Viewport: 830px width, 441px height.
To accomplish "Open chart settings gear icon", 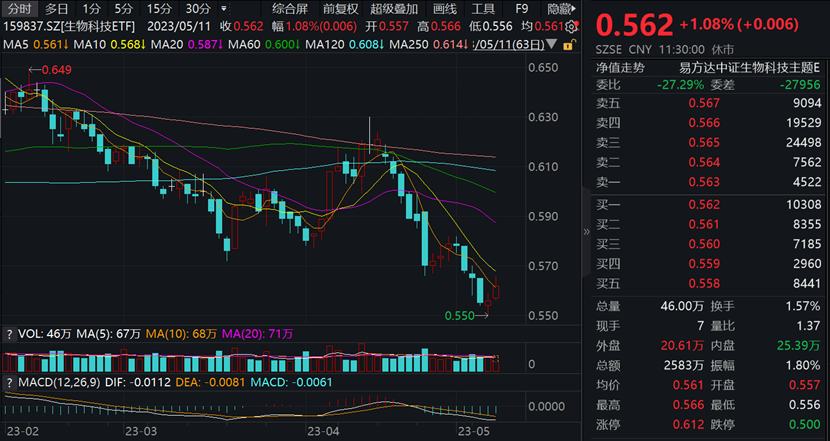I will 571,27.
